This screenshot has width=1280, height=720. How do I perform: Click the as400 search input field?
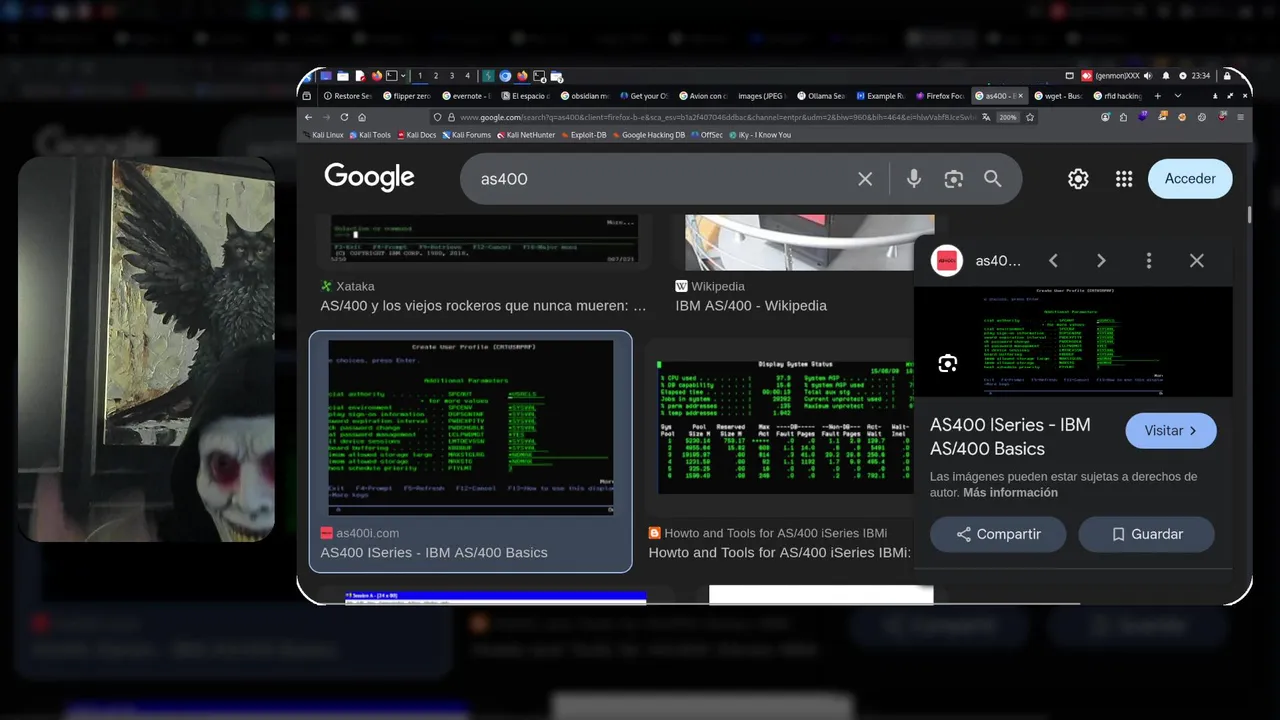pos(660,178)
